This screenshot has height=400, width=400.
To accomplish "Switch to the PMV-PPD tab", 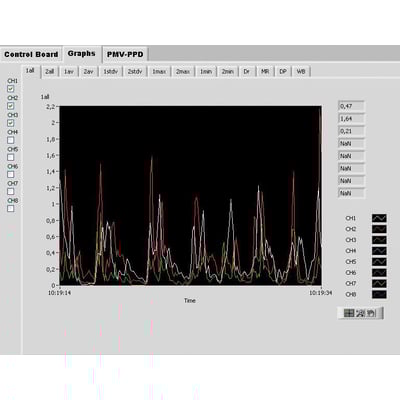I will tap(125, 54).
